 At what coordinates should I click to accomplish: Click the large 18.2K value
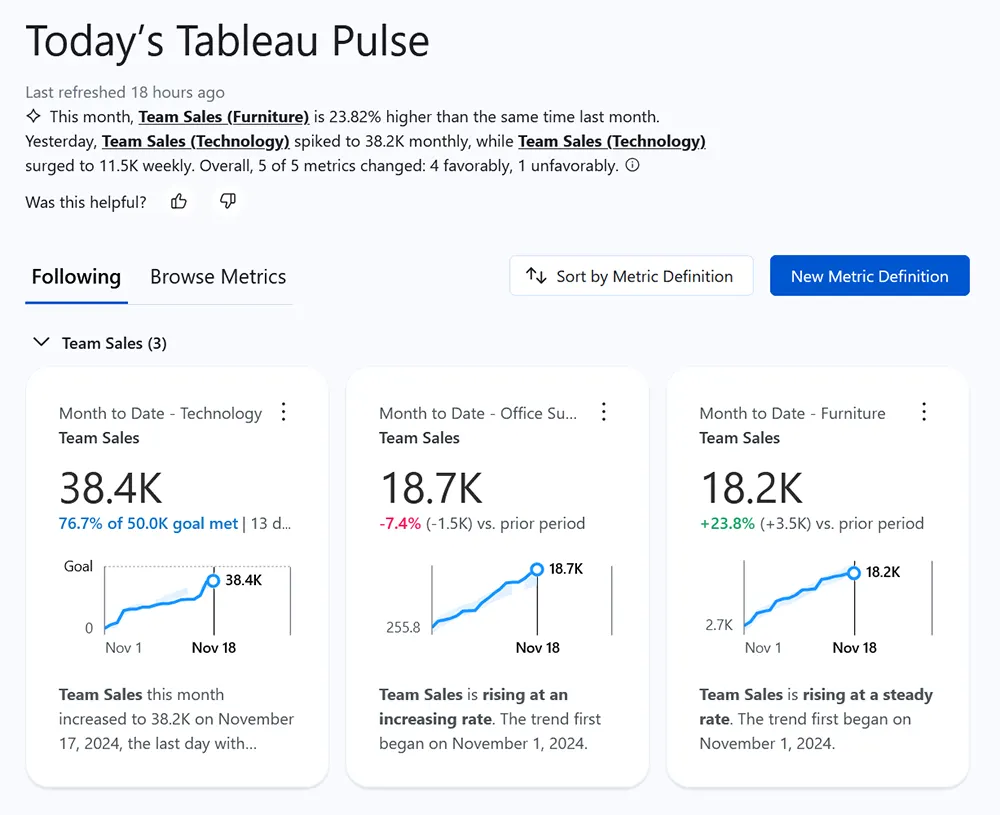[x=752, y=488]
